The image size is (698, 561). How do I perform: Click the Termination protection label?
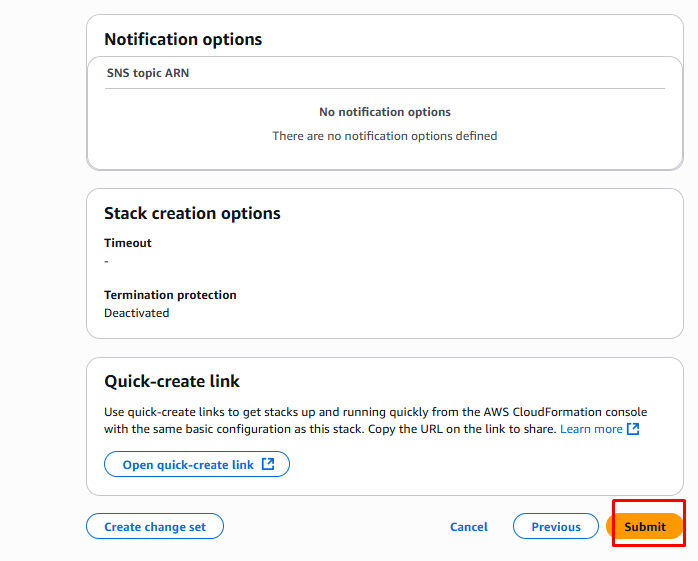[x=170, y=295]
